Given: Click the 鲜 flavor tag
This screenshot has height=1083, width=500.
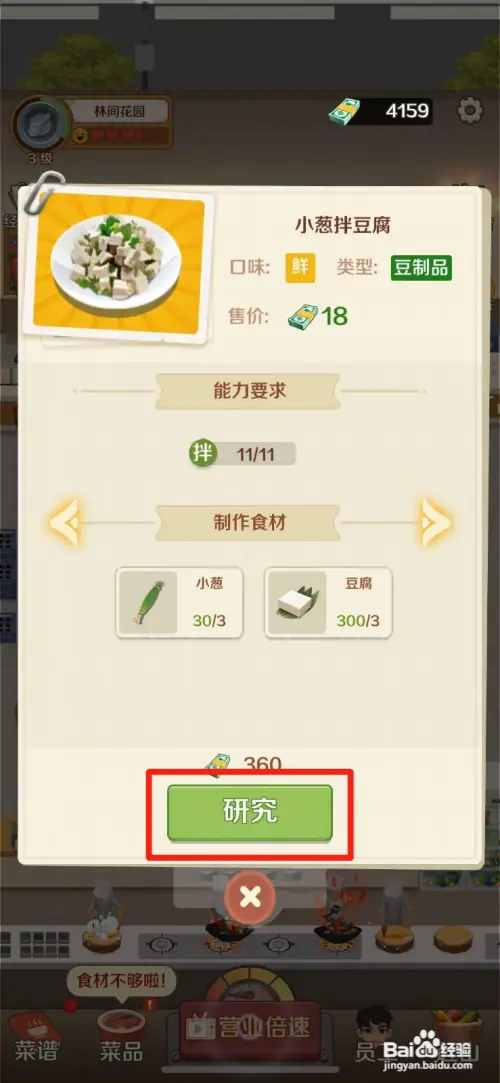Looking at the screenshot, I should click(300, 268).
